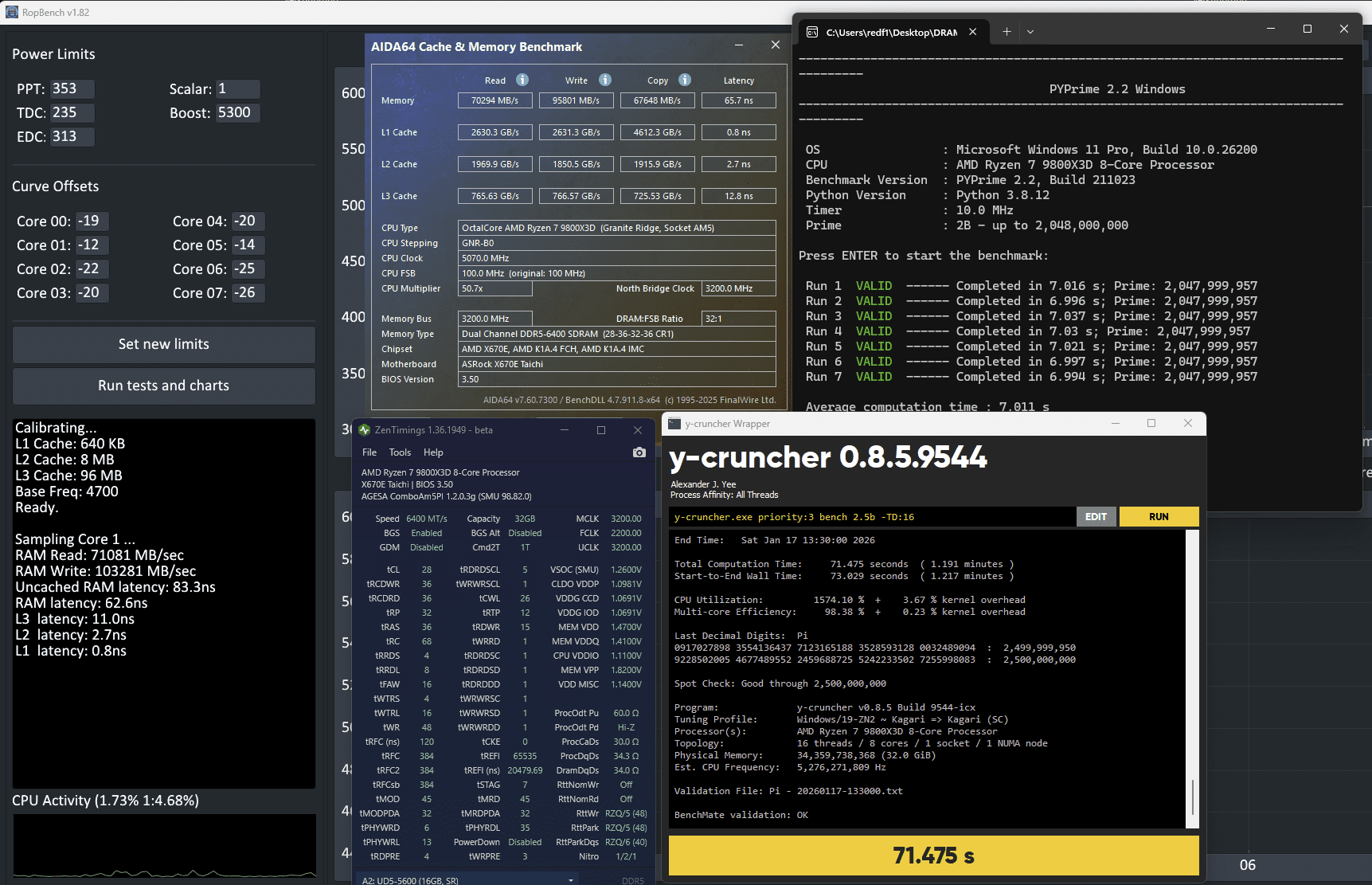Close the AIDA64 Cache & Memory Benchmark window
This screenshot has height=885, width=1372.
coord(776,45)
